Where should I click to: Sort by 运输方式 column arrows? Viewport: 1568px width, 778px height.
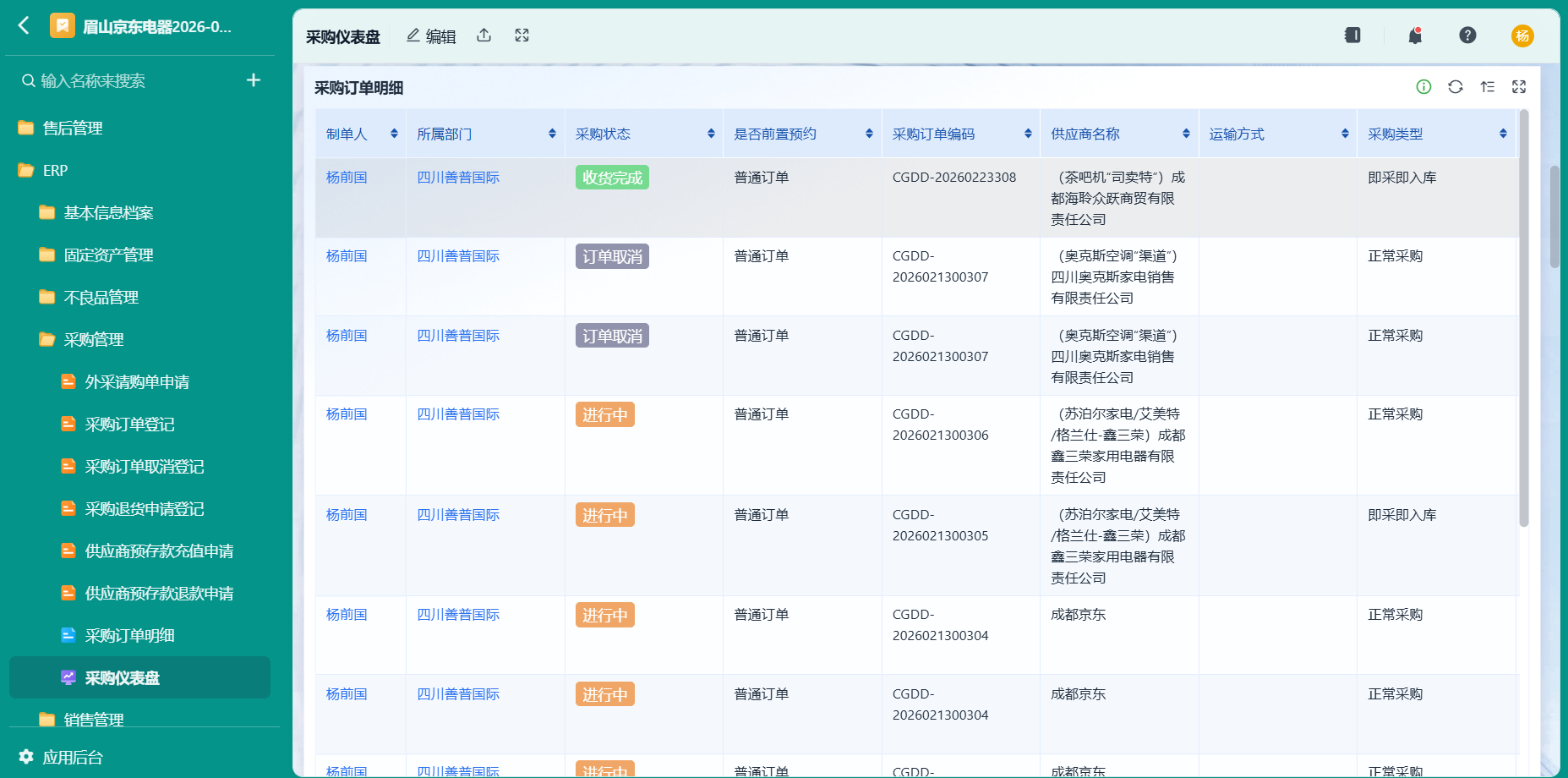tap(1345, 134)
